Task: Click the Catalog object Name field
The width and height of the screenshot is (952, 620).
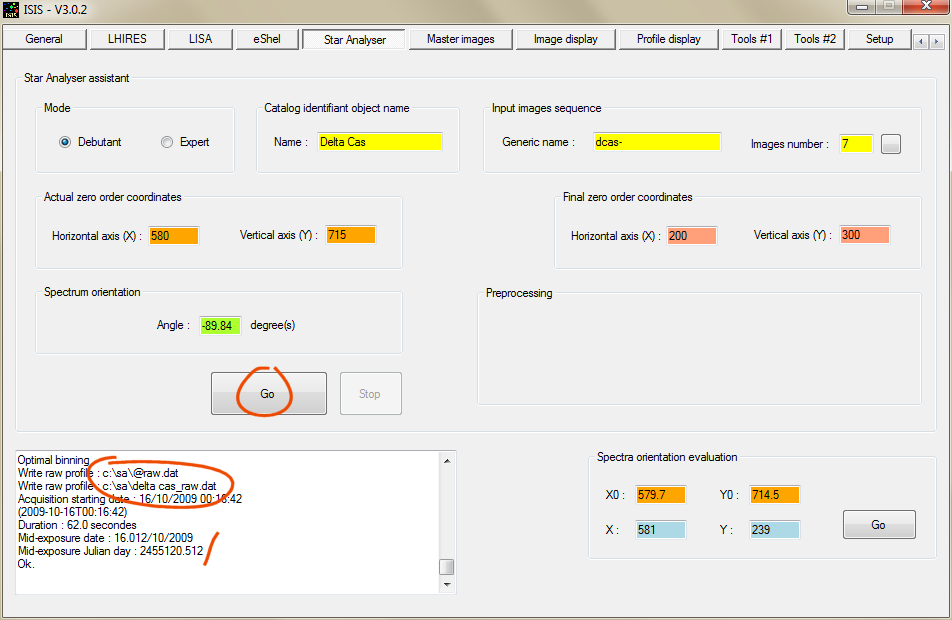Action: pos(380,142)
